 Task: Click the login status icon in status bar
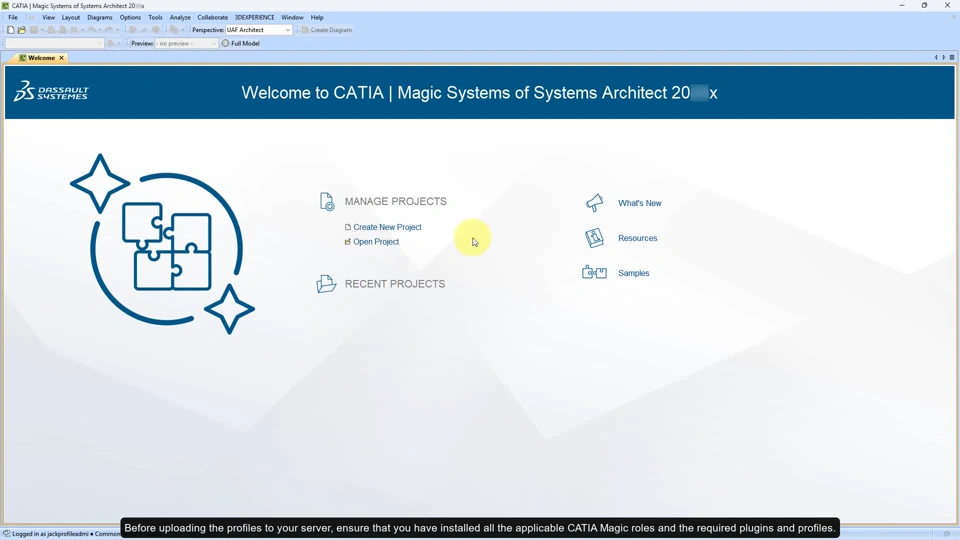[x=7, y=534]
